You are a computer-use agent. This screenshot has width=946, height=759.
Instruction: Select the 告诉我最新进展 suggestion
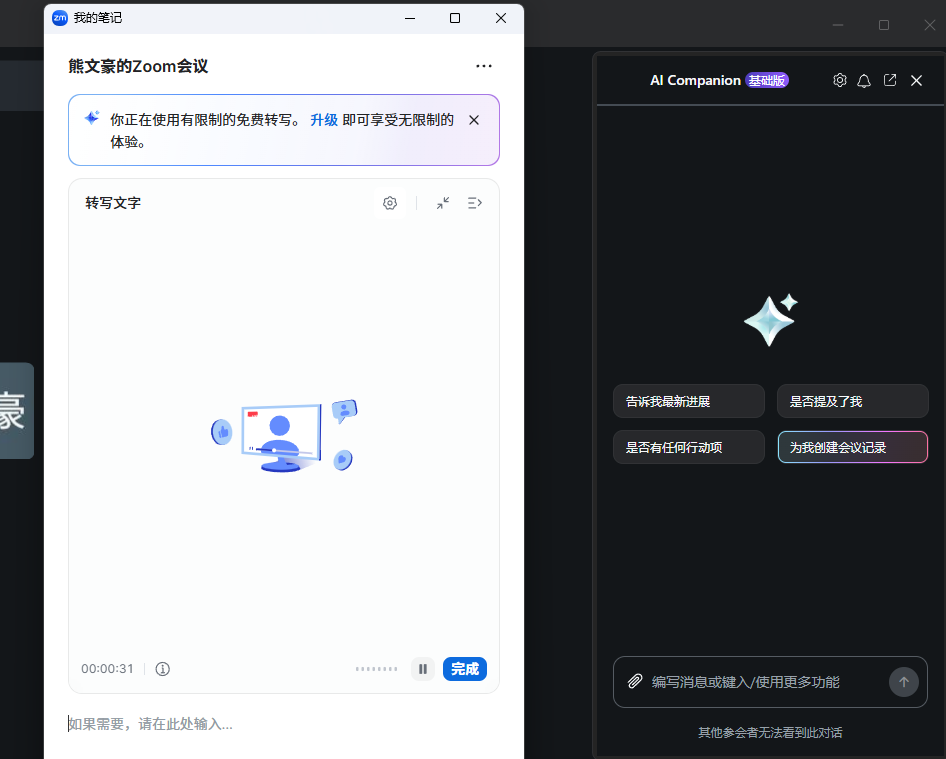coord(689,401)
